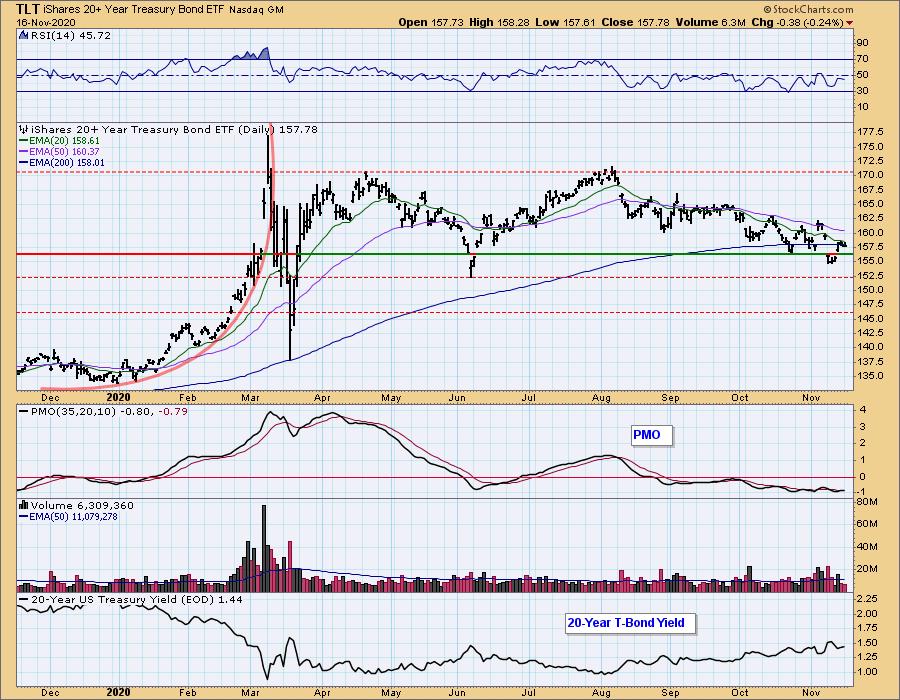Click the PMO(35,20,10) legend label
This screenshot has width=900, height=700.
[103, 411]
